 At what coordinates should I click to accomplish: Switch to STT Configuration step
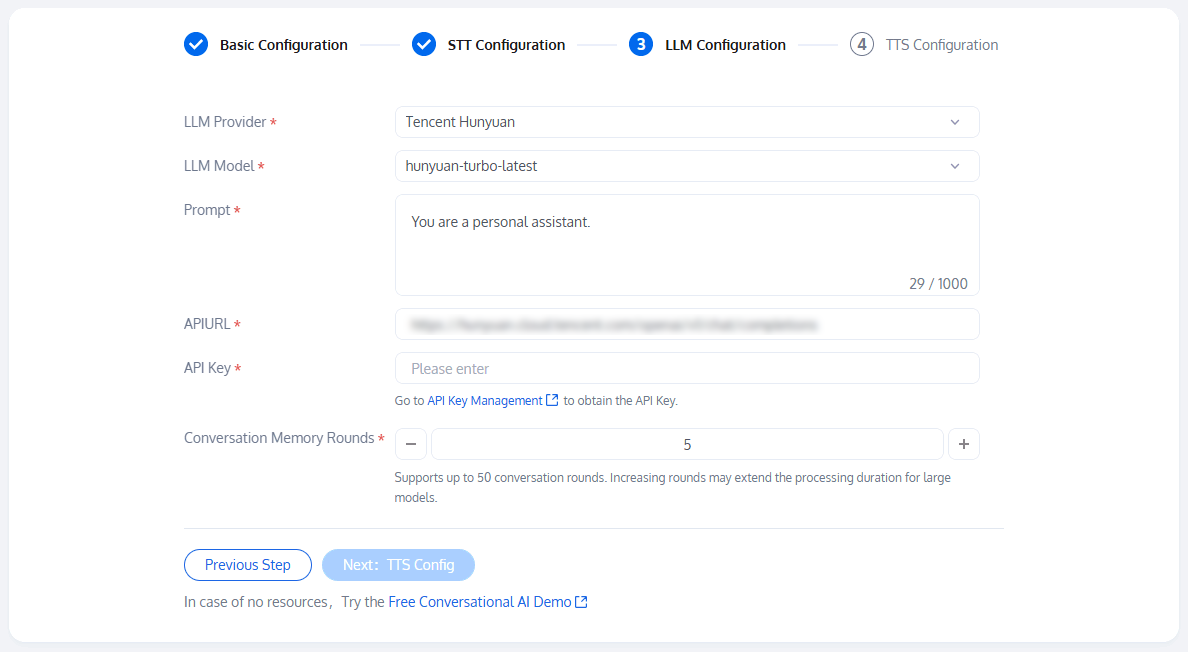click(506, 45)
